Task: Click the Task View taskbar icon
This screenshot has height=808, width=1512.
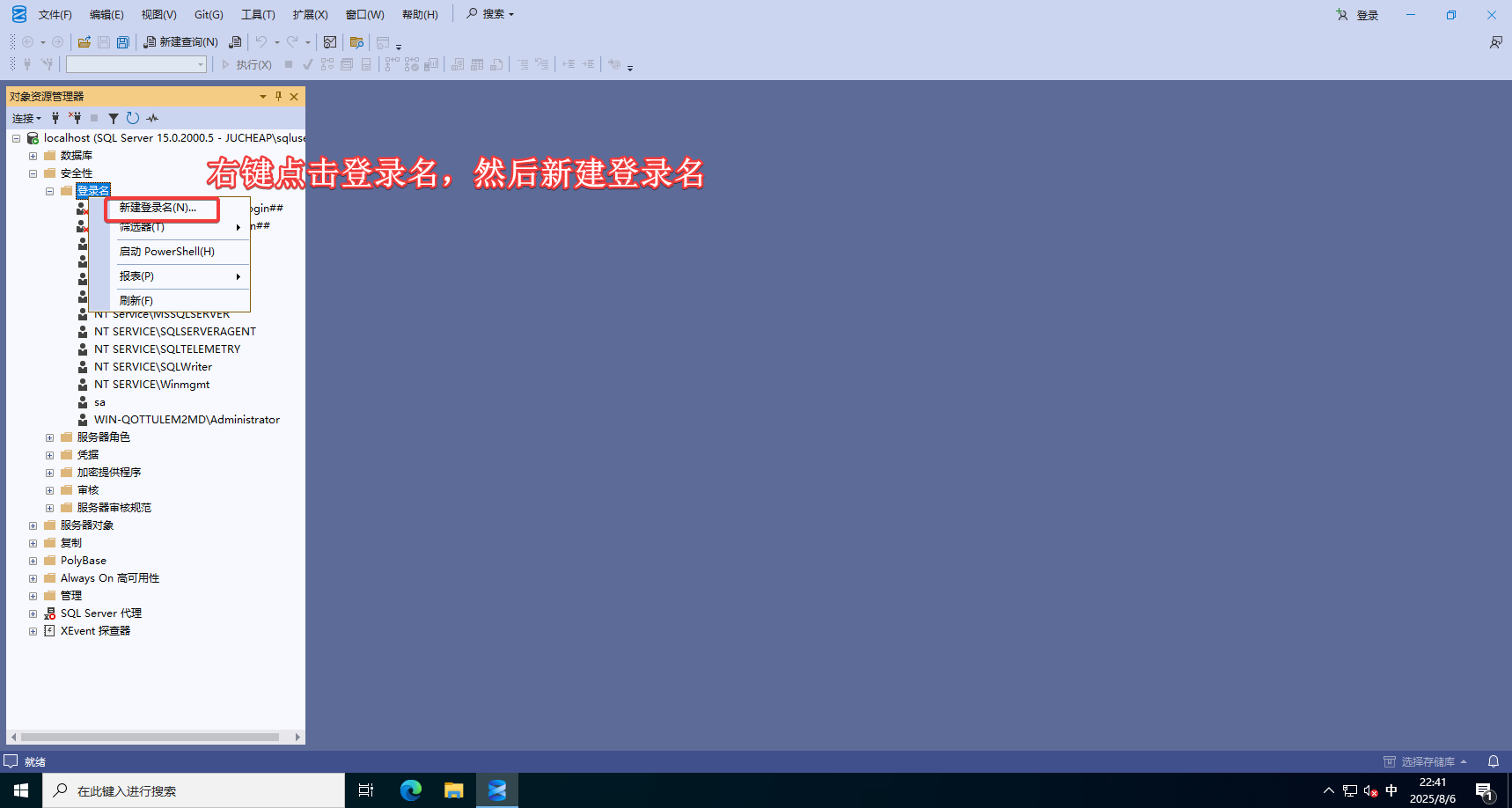Action: click(x=366, y=790)
